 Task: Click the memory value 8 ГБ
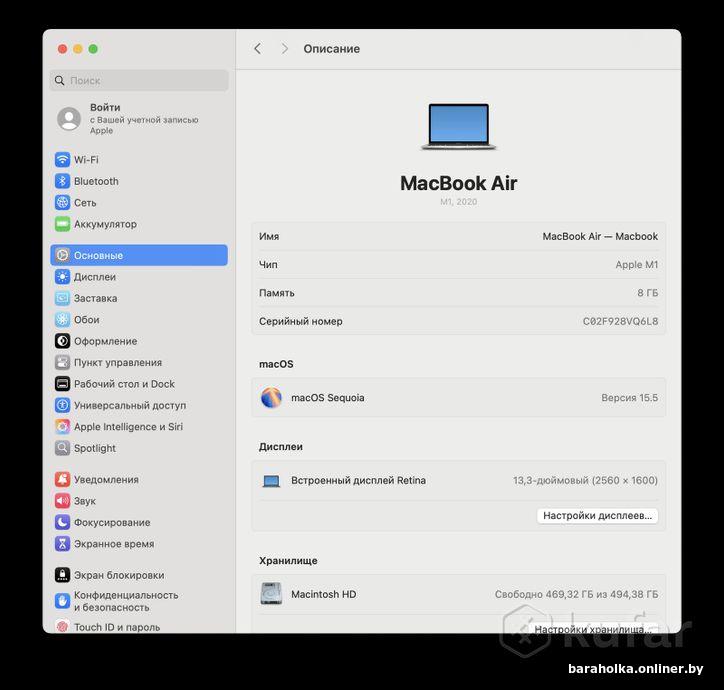pyautogui.click(x=647, y=293)
